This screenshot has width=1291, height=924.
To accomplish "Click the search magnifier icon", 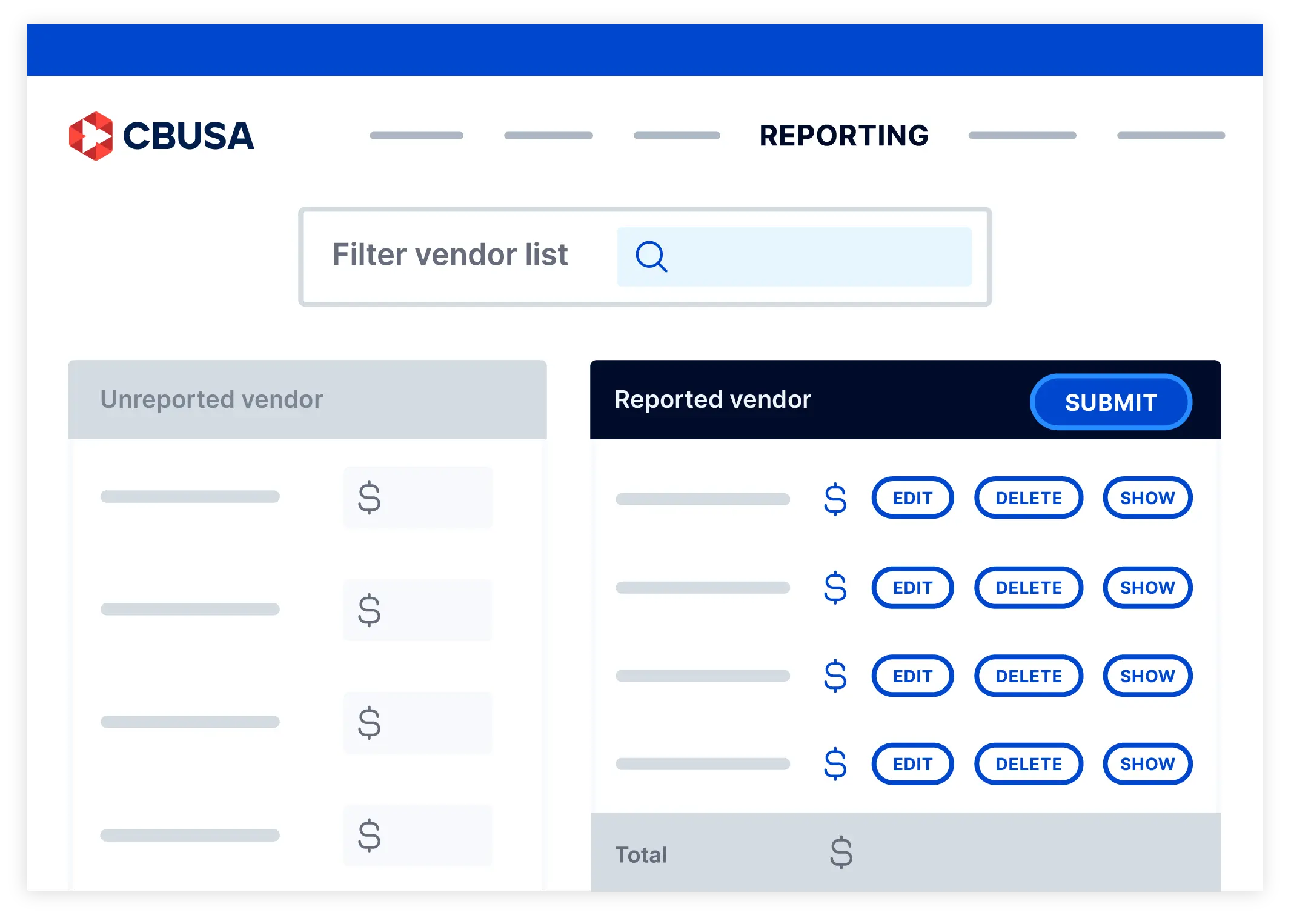I will (651, 256).
